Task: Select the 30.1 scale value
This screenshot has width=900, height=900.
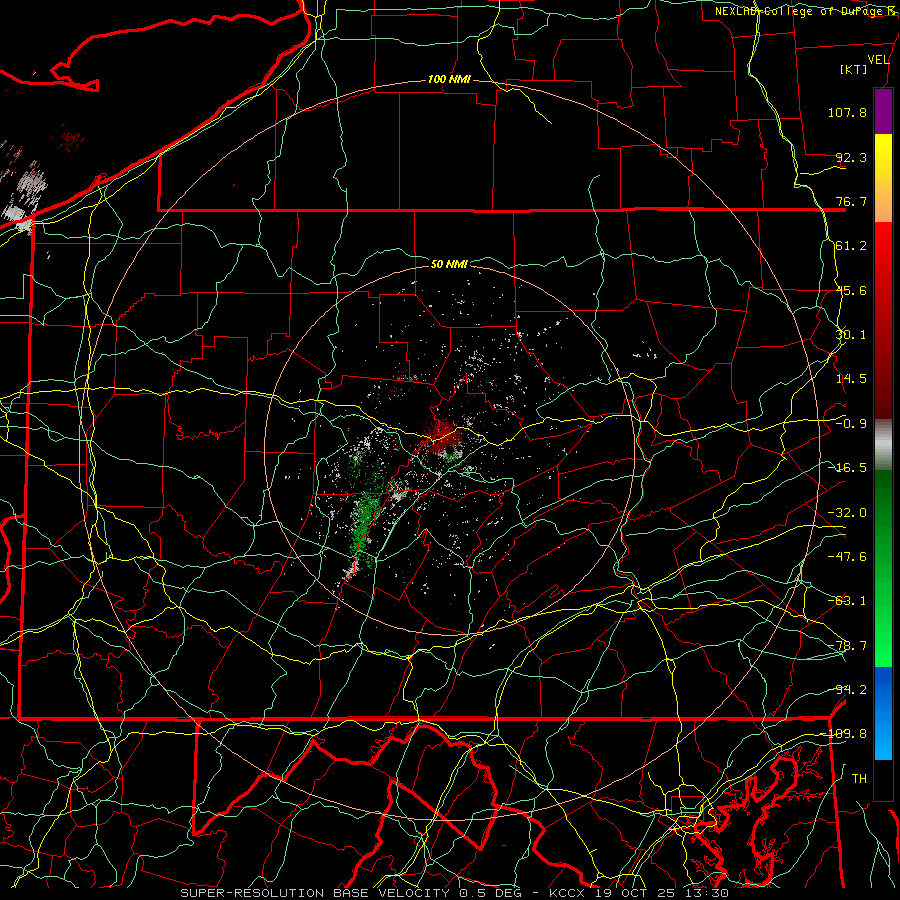Action: point(851,335)
